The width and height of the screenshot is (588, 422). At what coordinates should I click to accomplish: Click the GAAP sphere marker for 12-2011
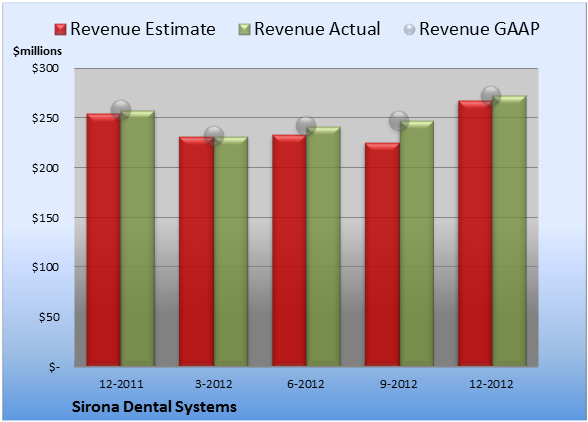coord(121,110)
